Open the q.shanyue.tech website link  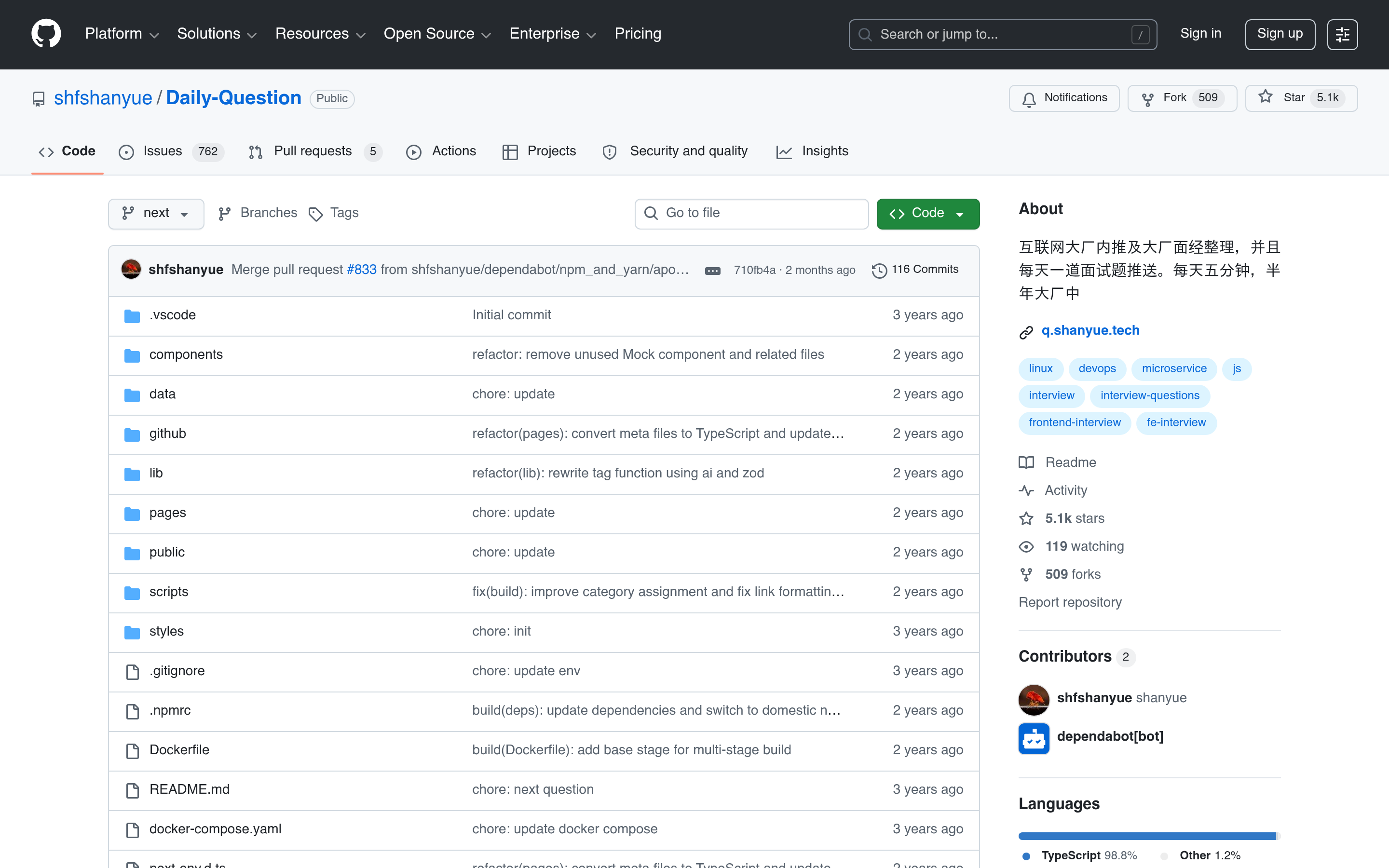click(1090, 331)
